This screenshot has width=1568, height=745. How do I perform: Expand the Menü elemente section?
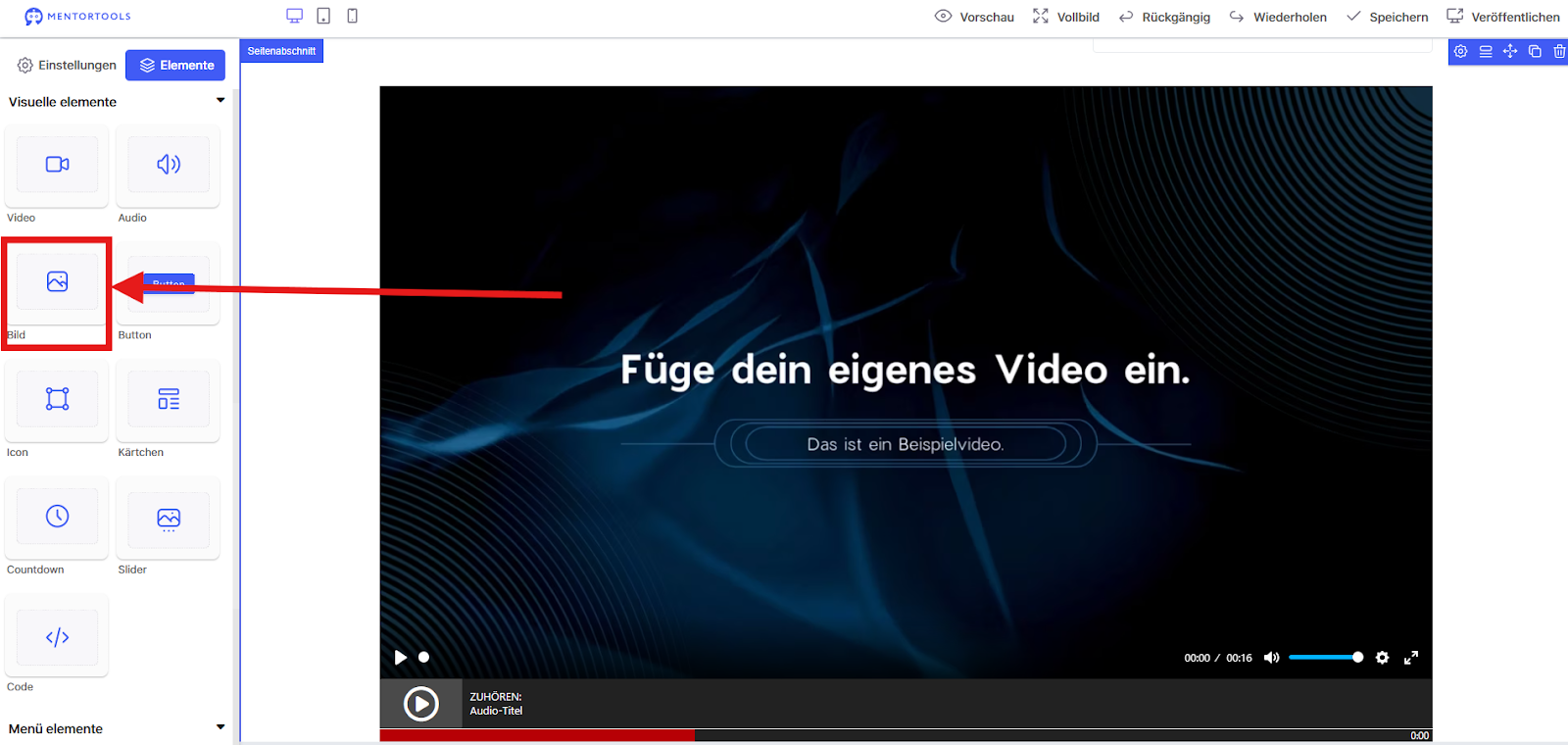click(x=220, y=727)
